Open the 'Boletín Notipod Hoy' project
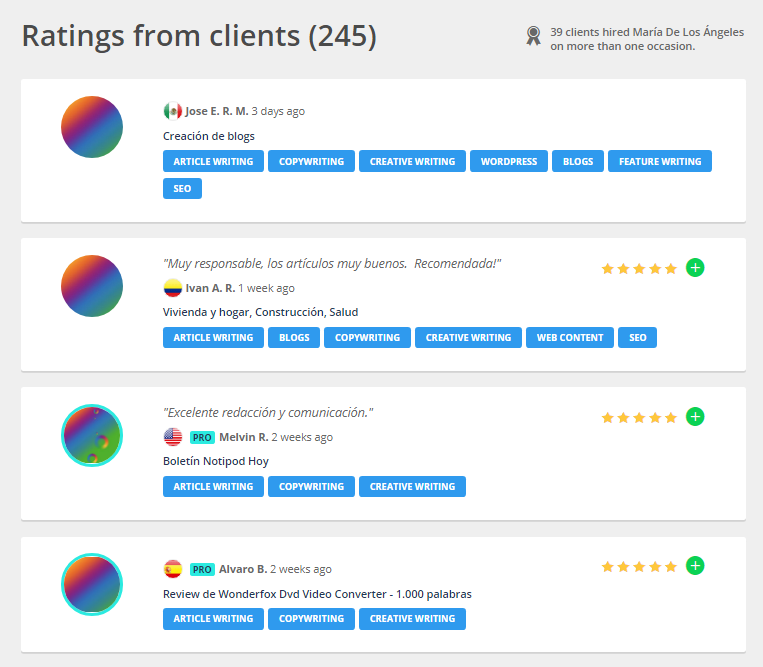This screenshot has height=667, width=763. coord(215,461)
